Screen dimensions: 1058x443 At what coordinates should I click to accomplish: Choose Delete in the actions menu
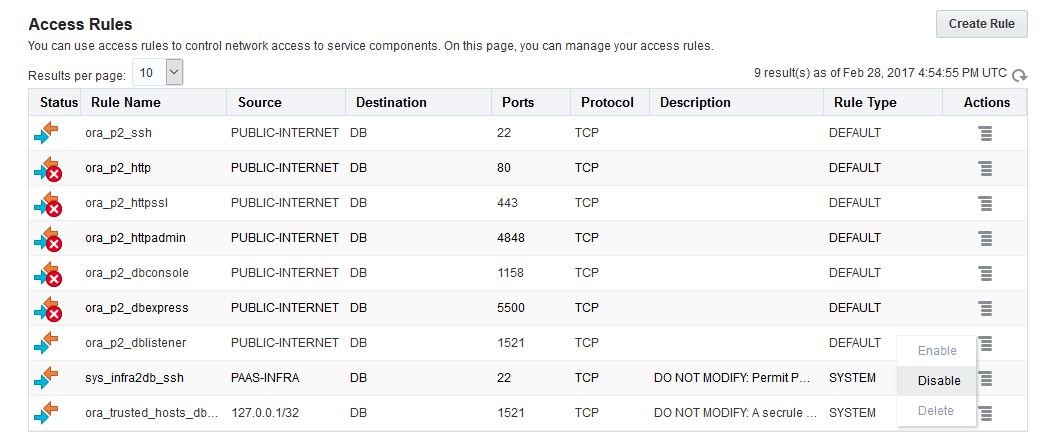click(x=936, y=410)
